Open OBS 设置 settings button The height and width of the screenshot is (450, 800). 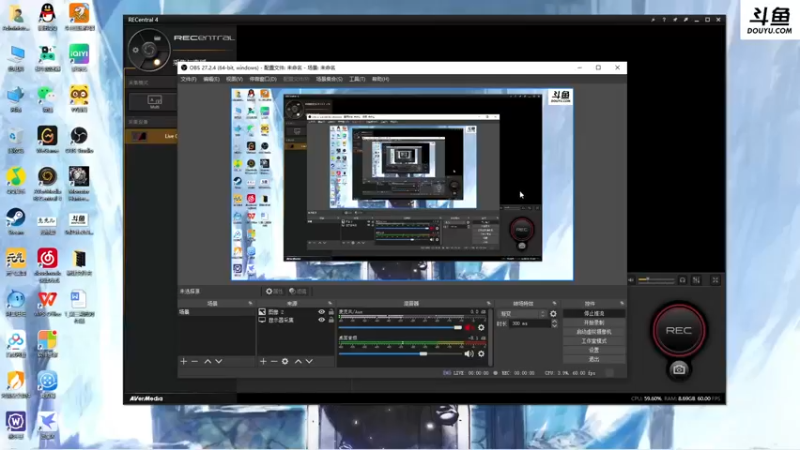point(594,350)
